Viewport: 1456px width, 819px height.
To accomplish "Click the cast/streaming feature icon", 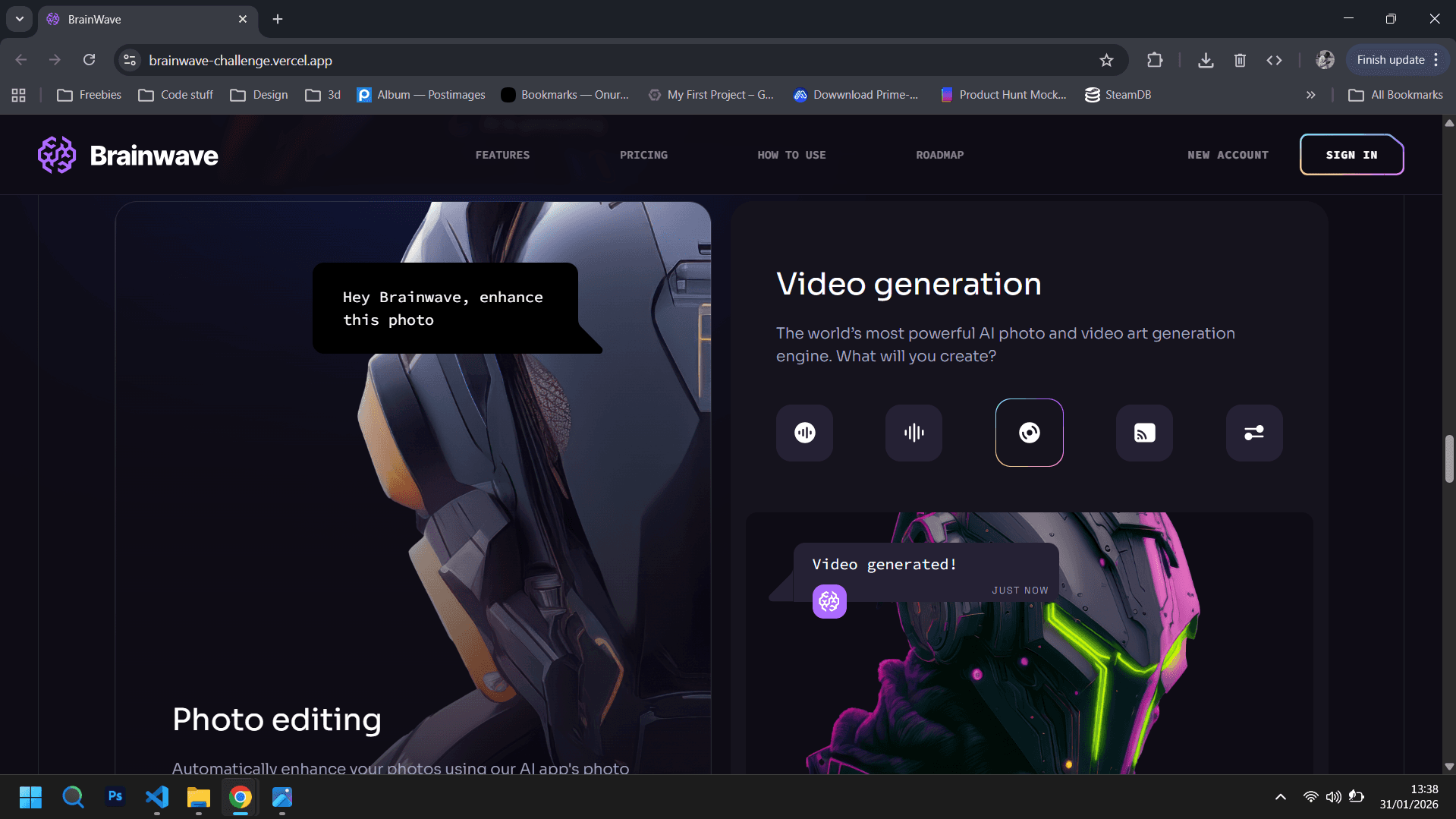I will (1143, 433).
